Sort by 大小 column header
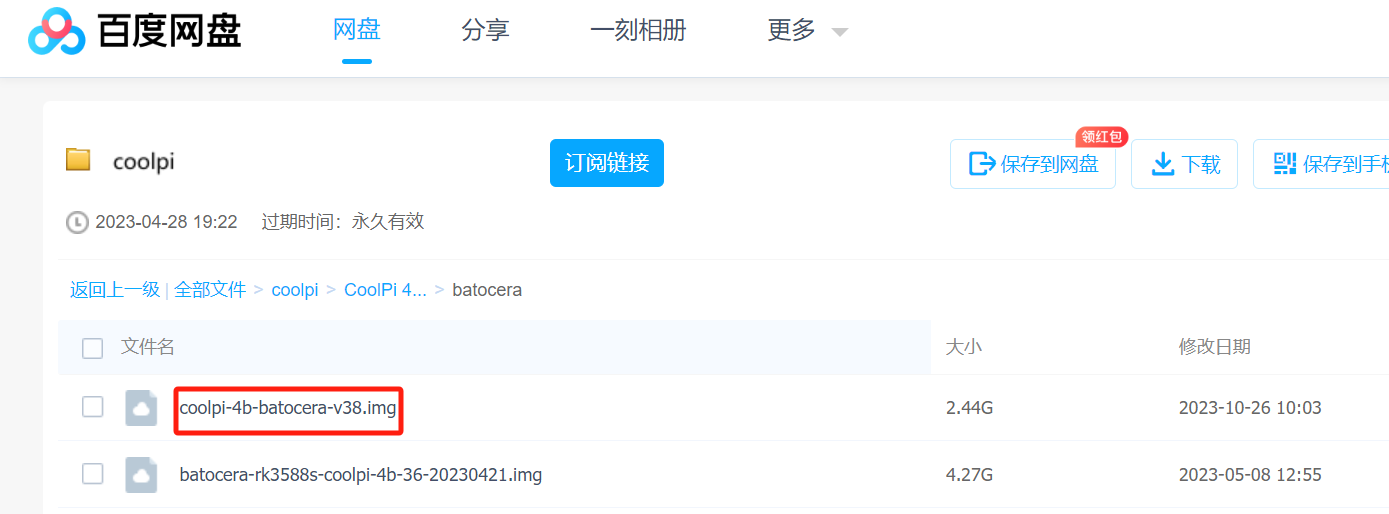The width and height of the screenshot is (1389, 514). coord(964,347)
